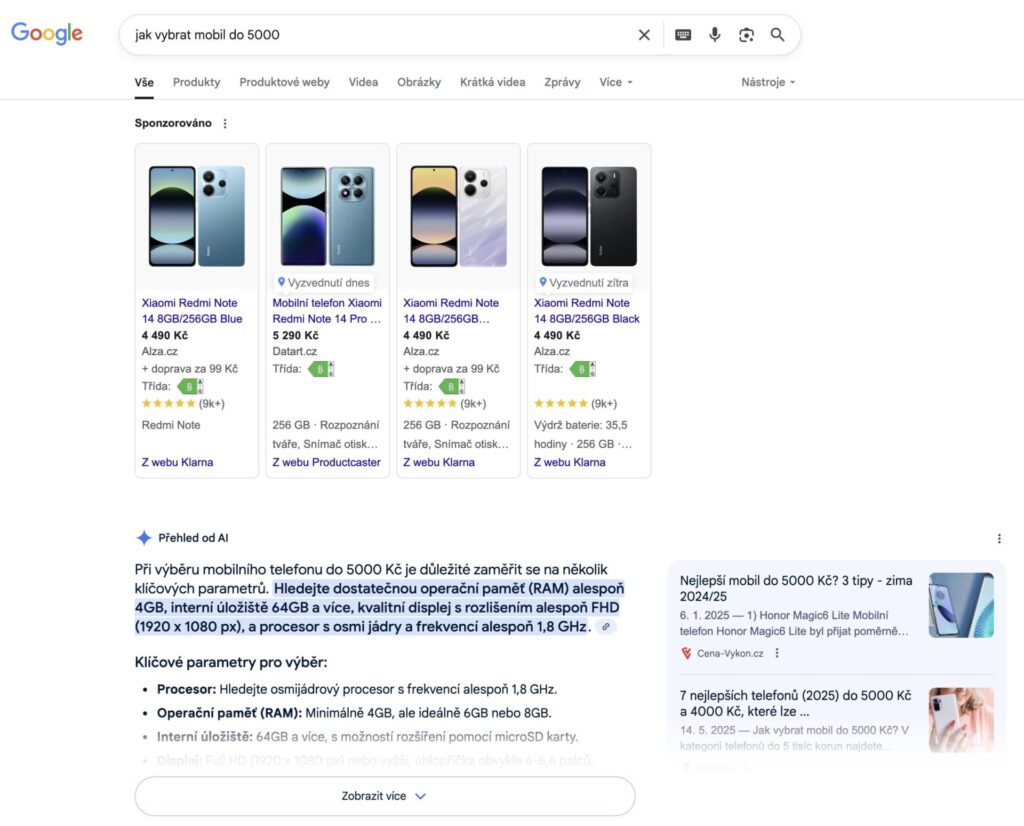Click the energy class B label on the Black Redmi Note

pyautogui.click(x=581, y=369)
